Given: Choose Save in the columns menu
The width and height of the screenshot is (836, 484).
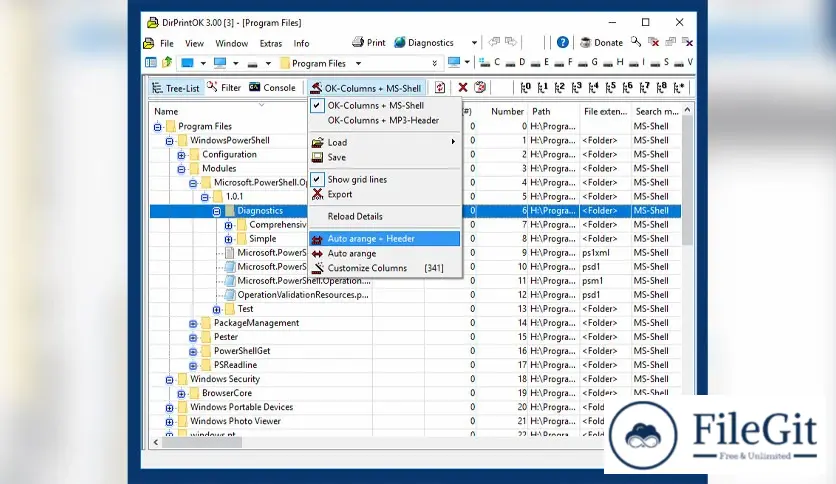Looking at the screenshot, I should coord(384,157).
